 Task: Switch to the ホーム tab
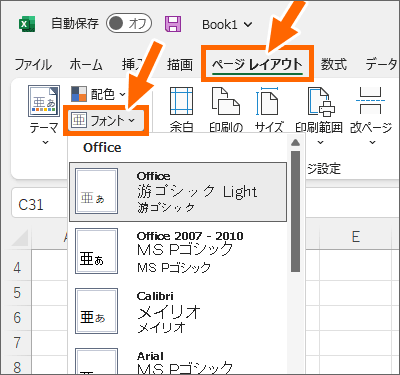[x=86, y=64]
